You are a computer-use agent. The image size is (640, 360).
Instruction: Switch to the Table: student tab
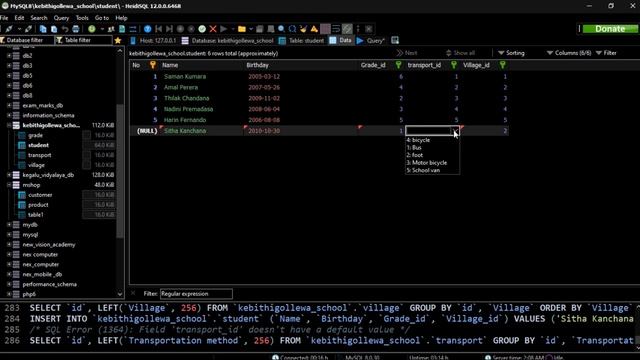pyautogui.click(x=301, y=40)
